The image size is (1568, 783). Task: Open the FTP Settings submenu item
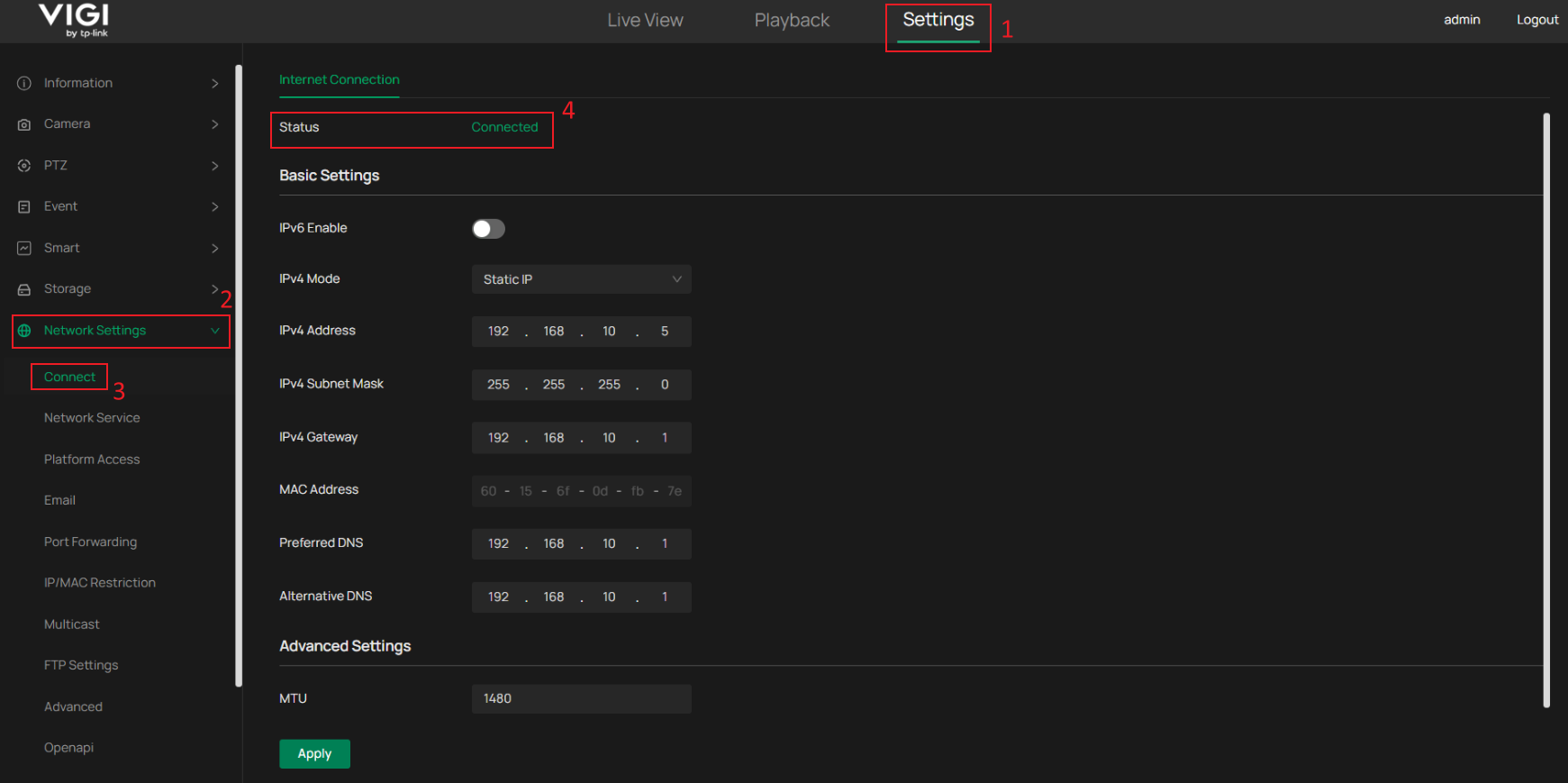point(81,665)
